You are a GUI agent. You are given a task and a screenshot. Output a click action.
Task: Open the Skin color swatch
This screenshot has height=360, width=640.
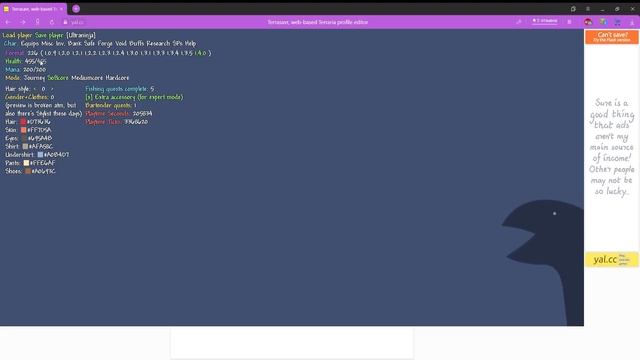pos(24,130)
